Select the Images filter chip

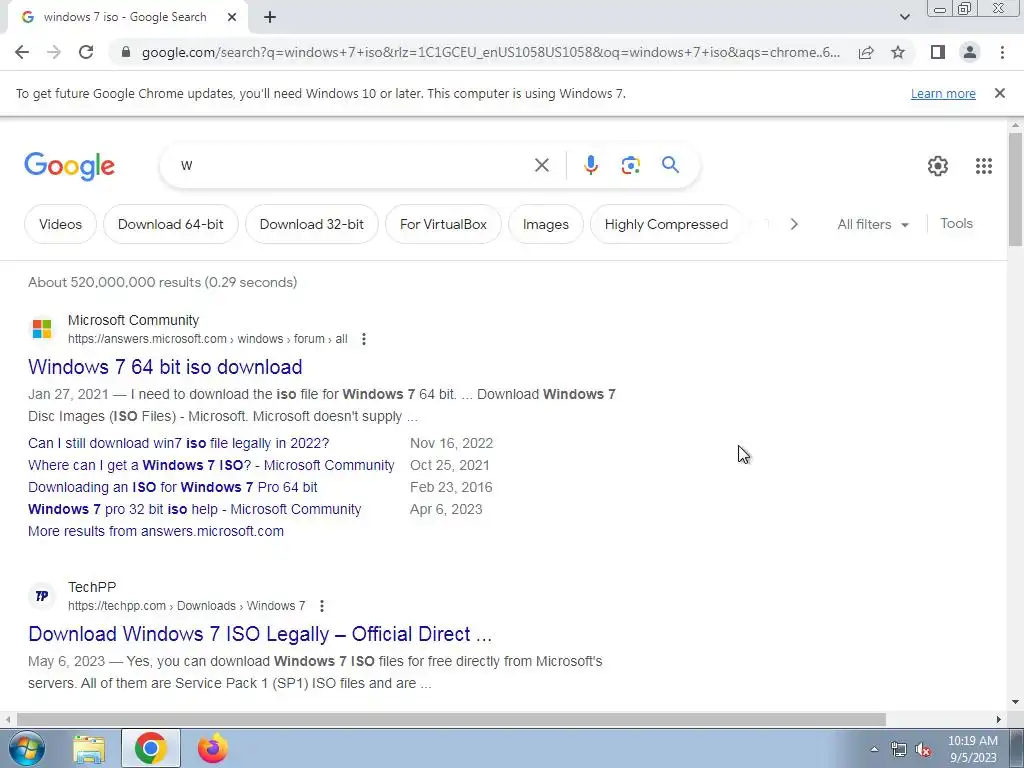click(545, 224)
